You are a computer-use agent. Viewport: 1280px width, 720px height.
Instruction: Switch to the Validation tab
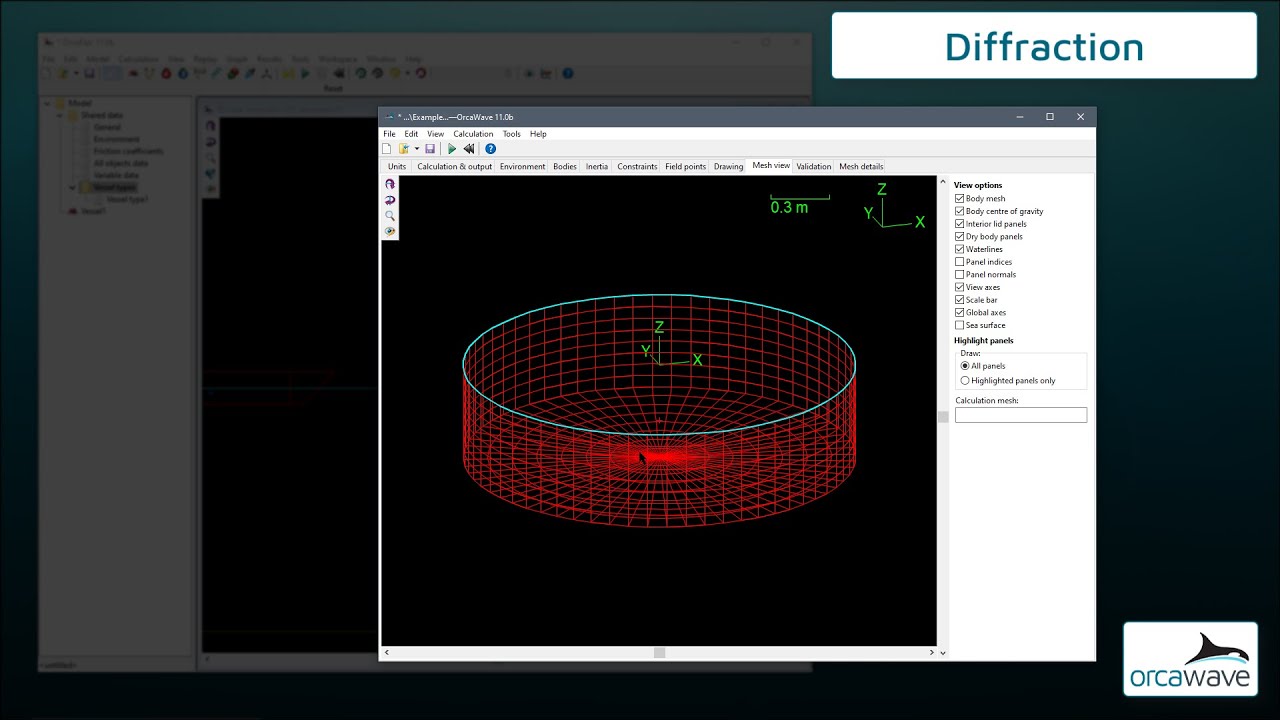[x=813, y=167]
